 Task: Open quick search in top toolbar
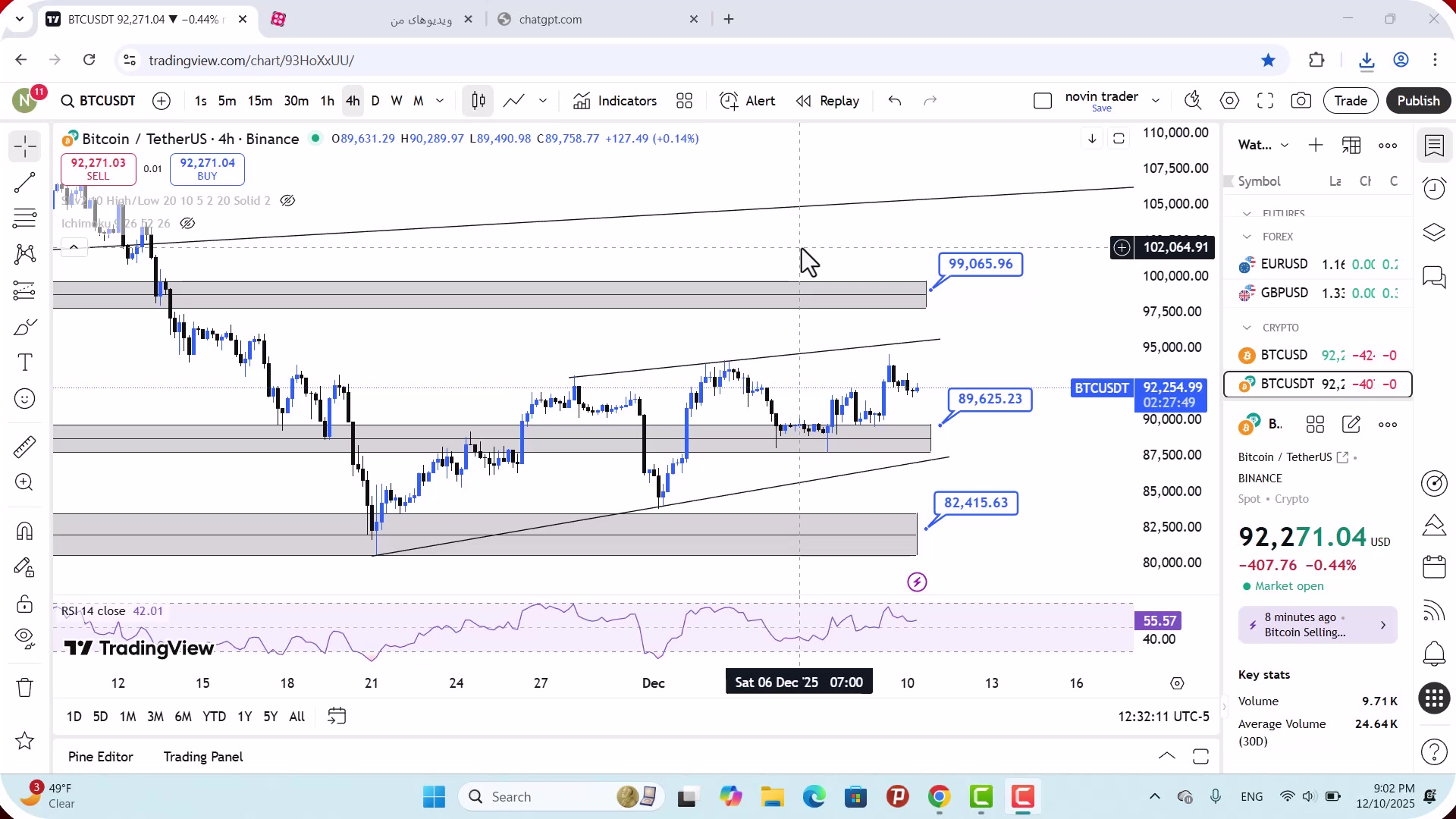[x=1193, y=101]
